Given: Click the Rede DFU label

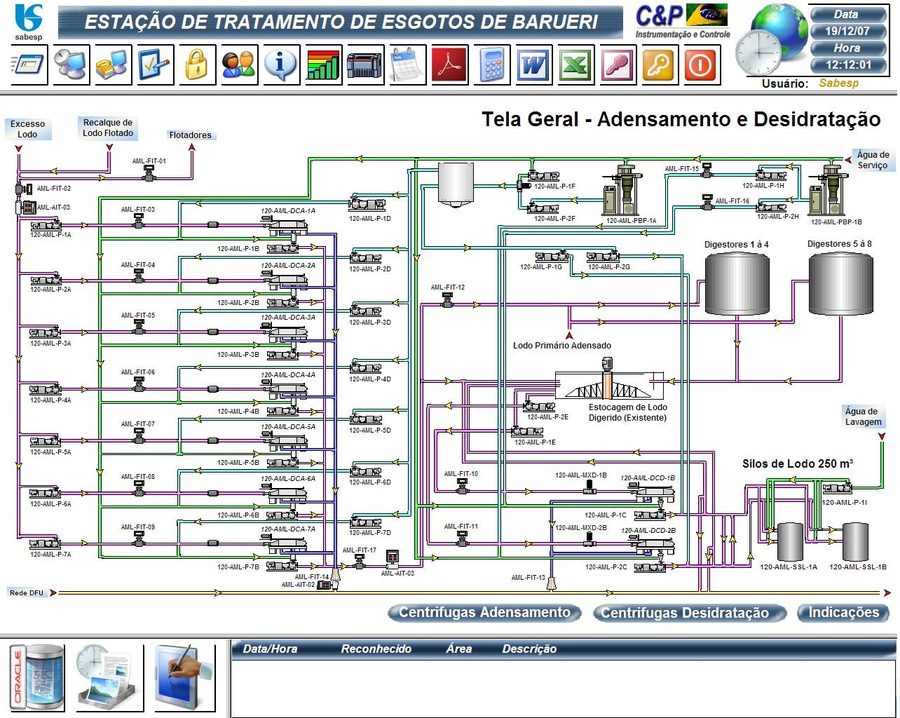Looking at the screenshot, I should [26, 593].
